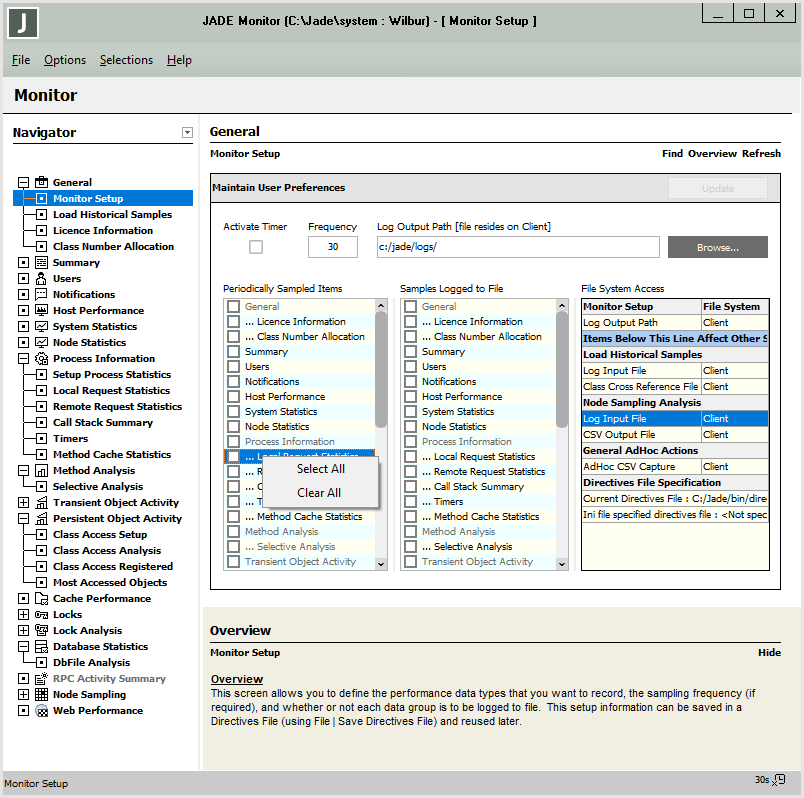804x798 pixels.
Task: Click the Web Performance globe icon
Action: coord(42,710)
